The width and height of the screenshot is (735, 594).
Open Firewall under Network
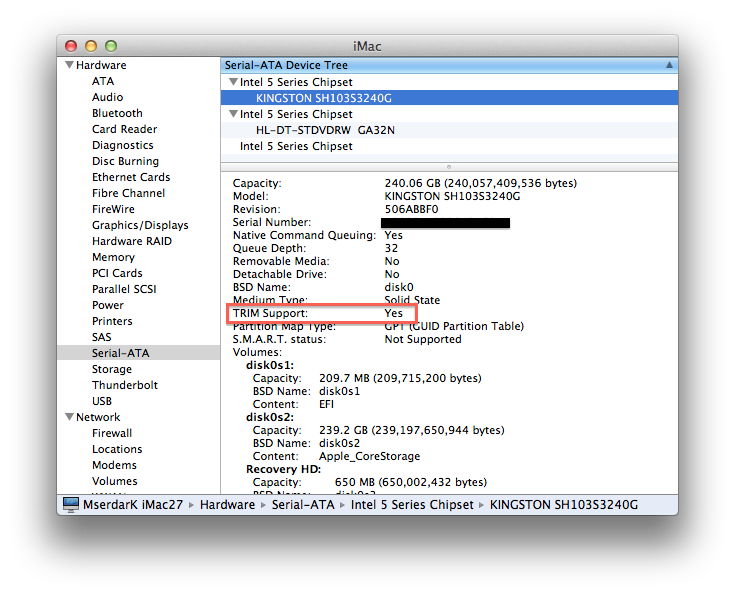coord(112,433)
